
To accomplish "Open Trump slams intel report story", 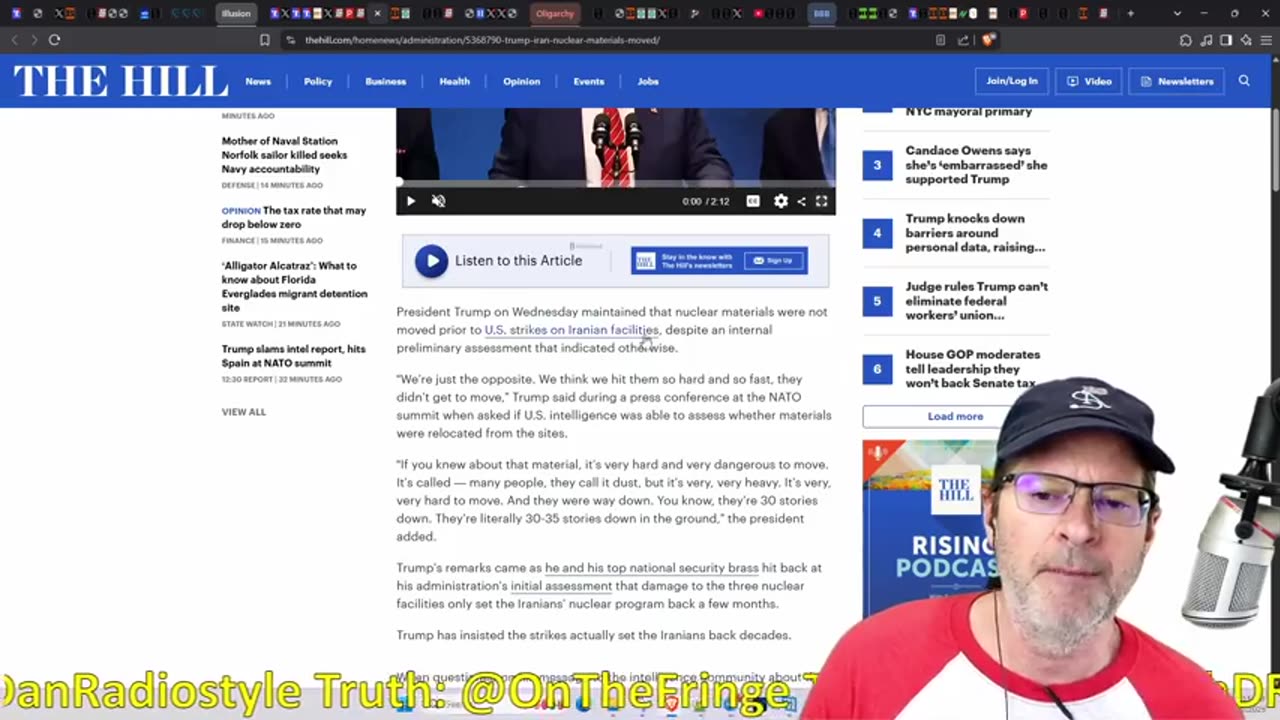I will pos(293,356).
